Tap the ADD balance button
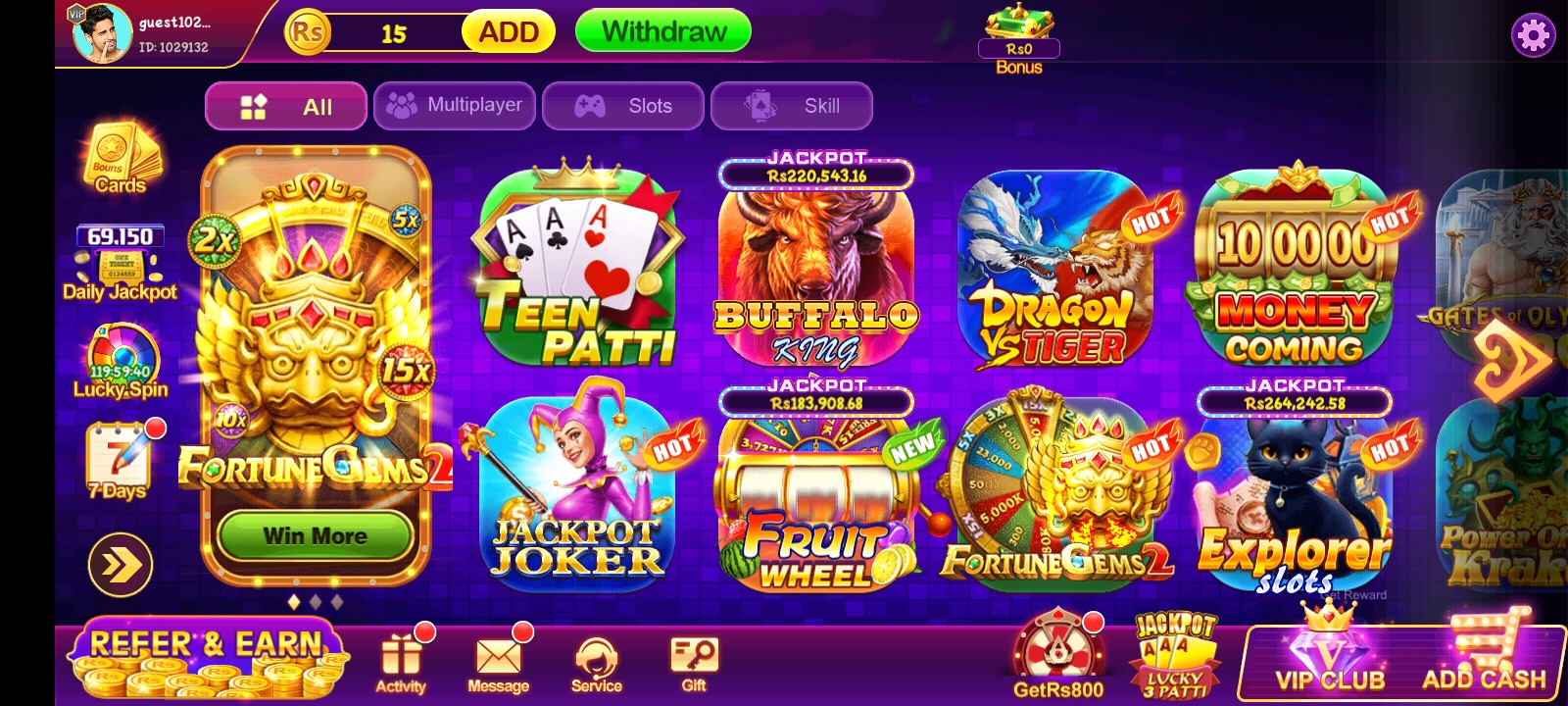The height and width of the screenshot is (706, 1568). 509,32
